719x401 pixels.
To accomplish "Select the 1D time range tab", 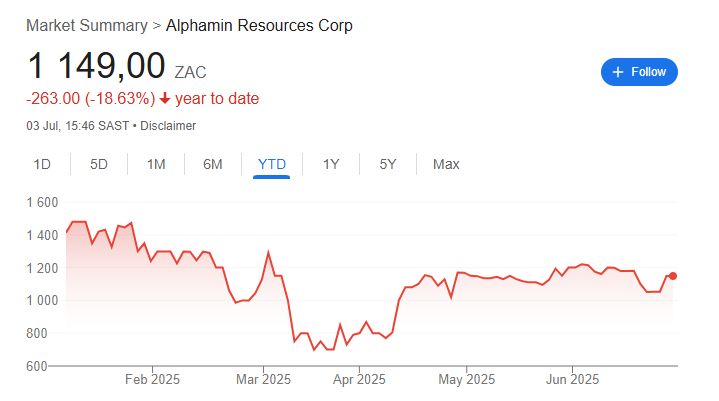I will point(42,164).
